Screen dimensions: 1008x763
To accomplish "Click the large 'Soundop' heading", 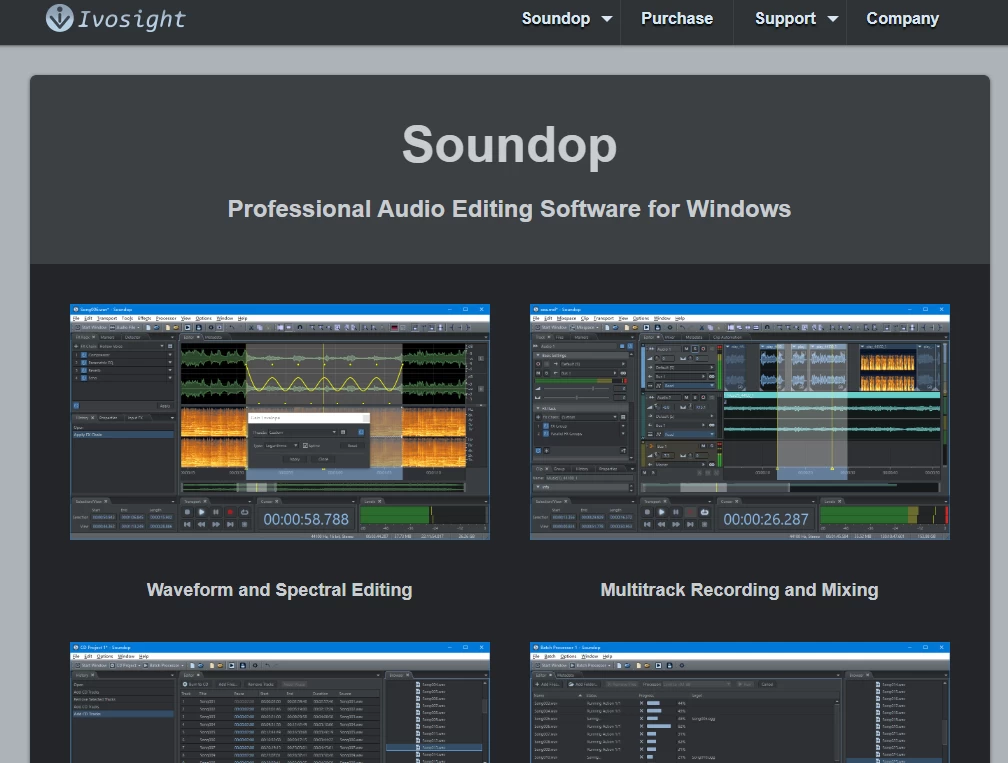I will 509,145.
